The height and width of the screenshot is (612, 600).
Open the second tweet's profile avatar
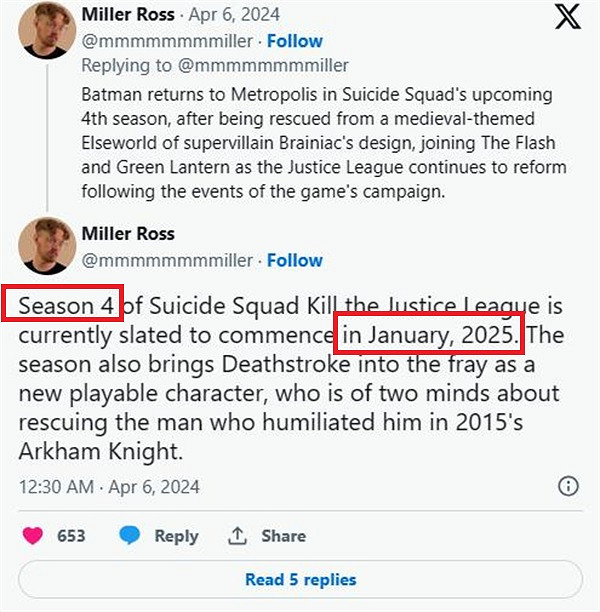[x=44, y=249]
